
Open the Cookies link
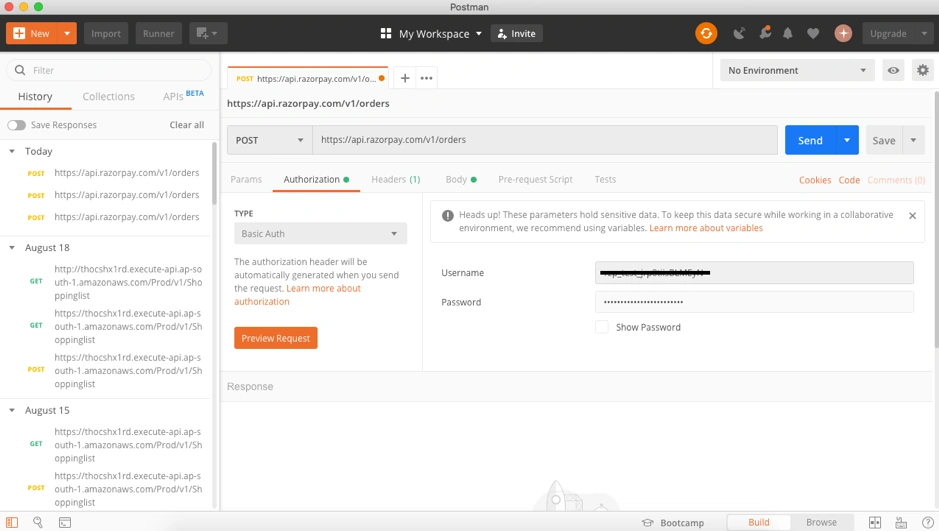pos(814,180)
